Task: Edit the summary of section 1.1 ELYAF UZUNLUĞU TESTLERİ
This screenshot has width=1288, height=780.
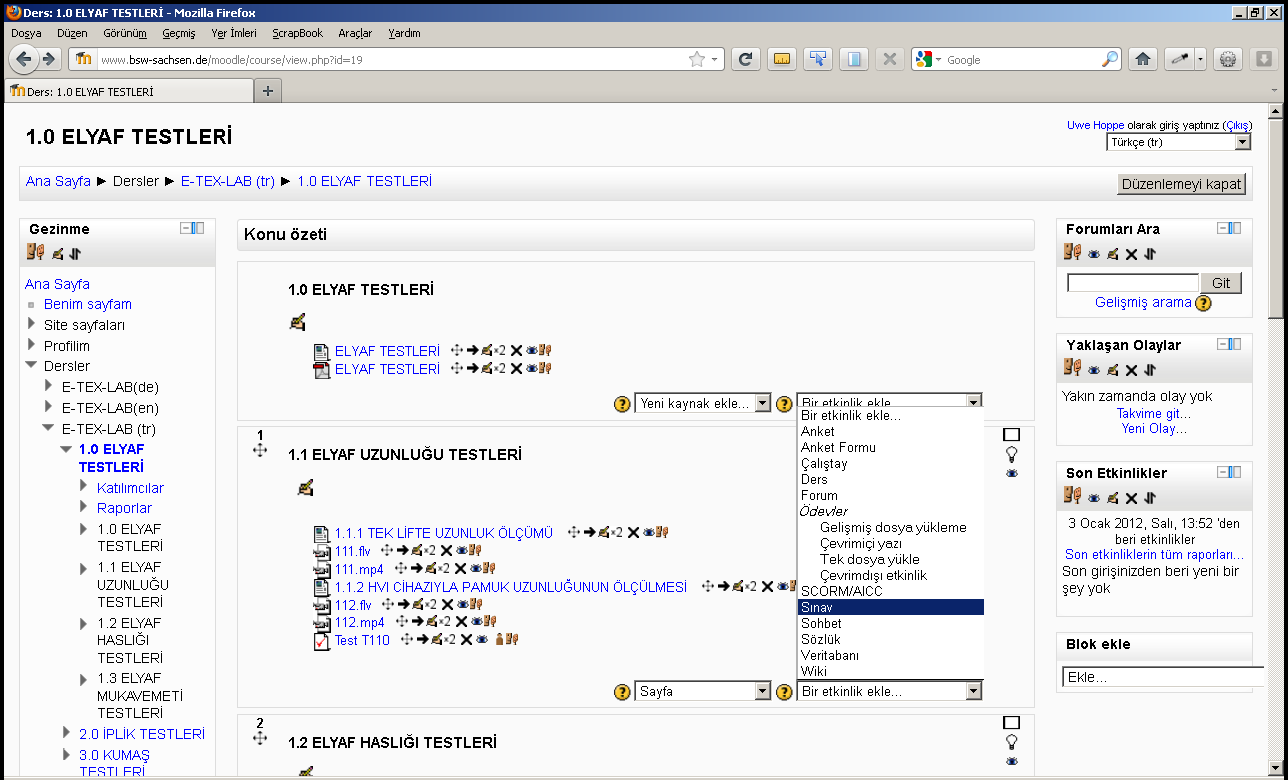Action: tap(306, 487)
